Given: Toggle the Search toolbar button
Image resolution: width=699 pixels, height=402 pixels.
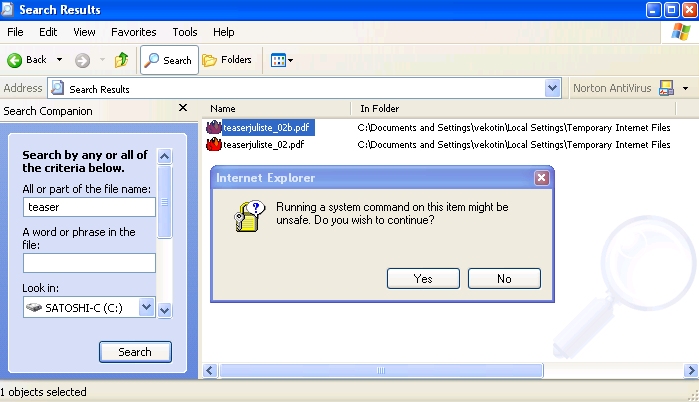Looking at the screenshot, I should point(168,60).
